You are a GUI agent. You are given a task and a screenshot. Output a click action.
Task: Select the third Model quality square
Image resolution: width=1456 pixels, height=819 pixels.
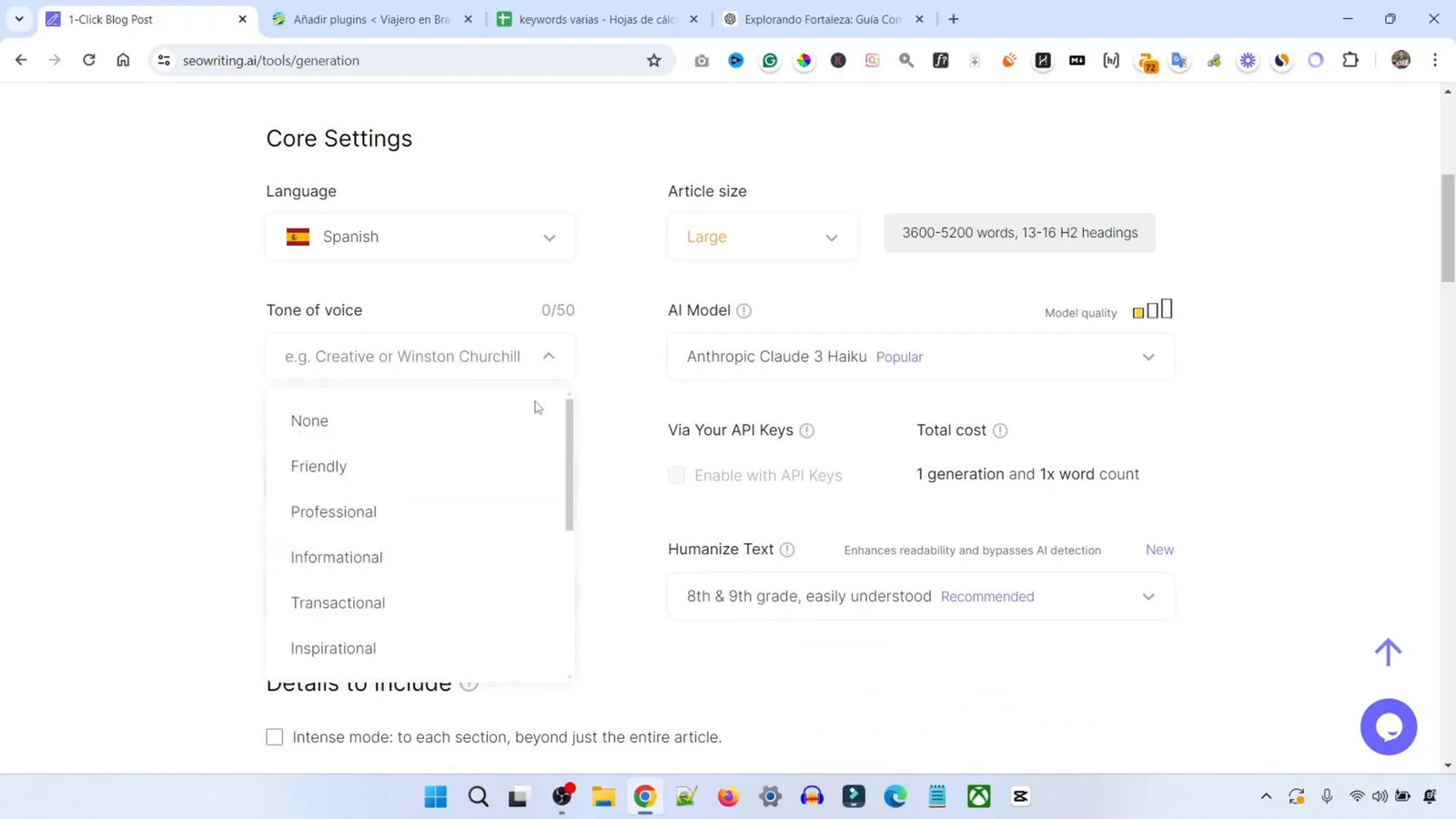pyautogui.click(x=1168, y=308)
